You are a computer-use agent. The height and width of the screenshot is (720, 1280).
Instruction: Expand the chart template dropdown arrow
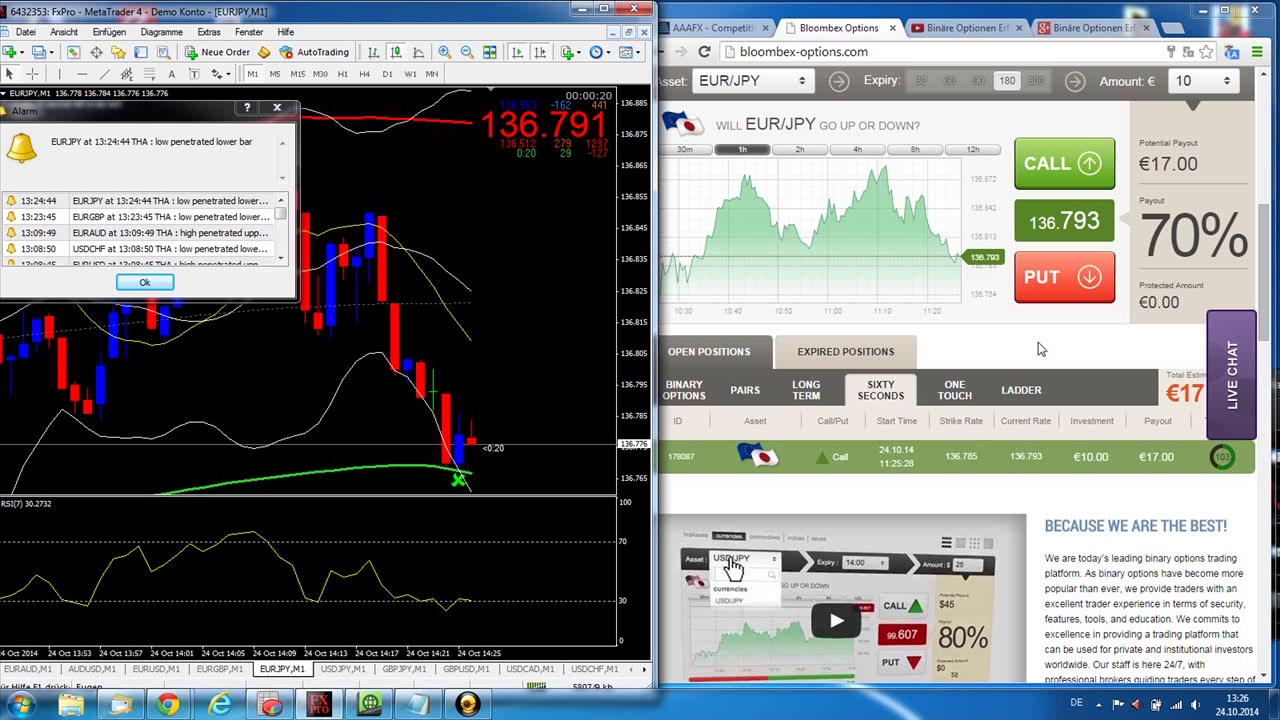pyautogui.click(x=637, y=52)
